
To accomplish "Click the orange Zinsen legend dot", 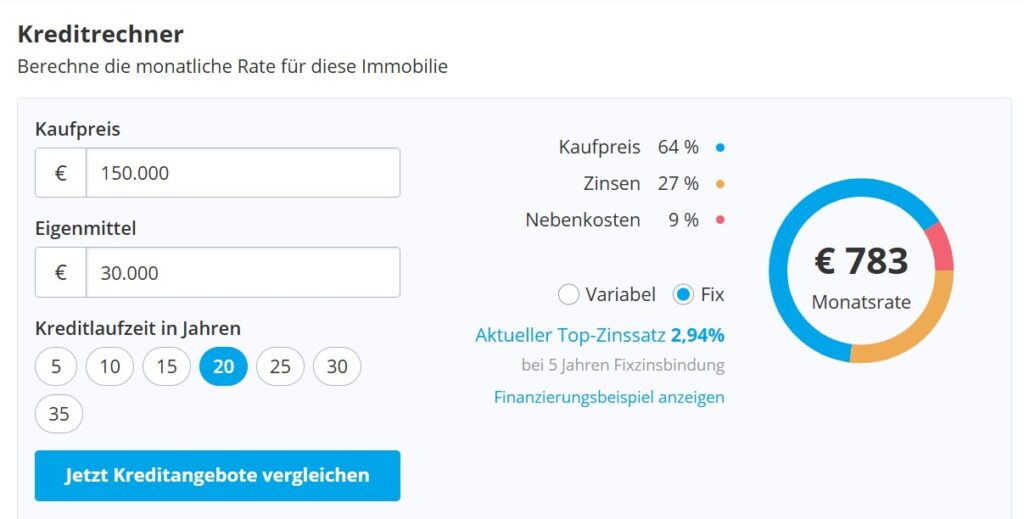I will (x=720, y=184).
